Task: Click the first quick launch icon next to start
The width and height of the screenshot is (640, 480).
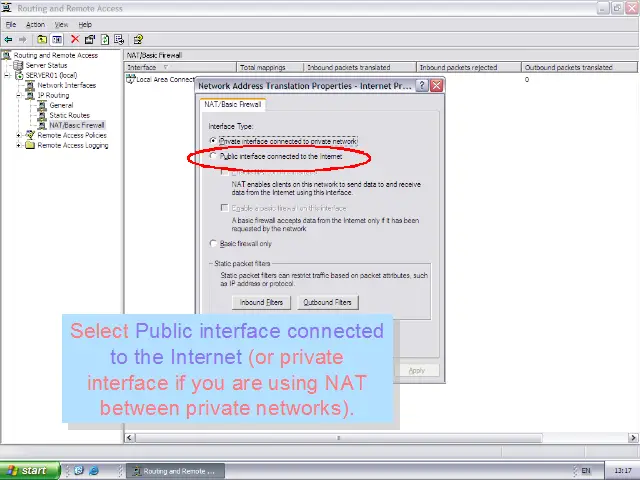Action: click(x=79, y=471)
